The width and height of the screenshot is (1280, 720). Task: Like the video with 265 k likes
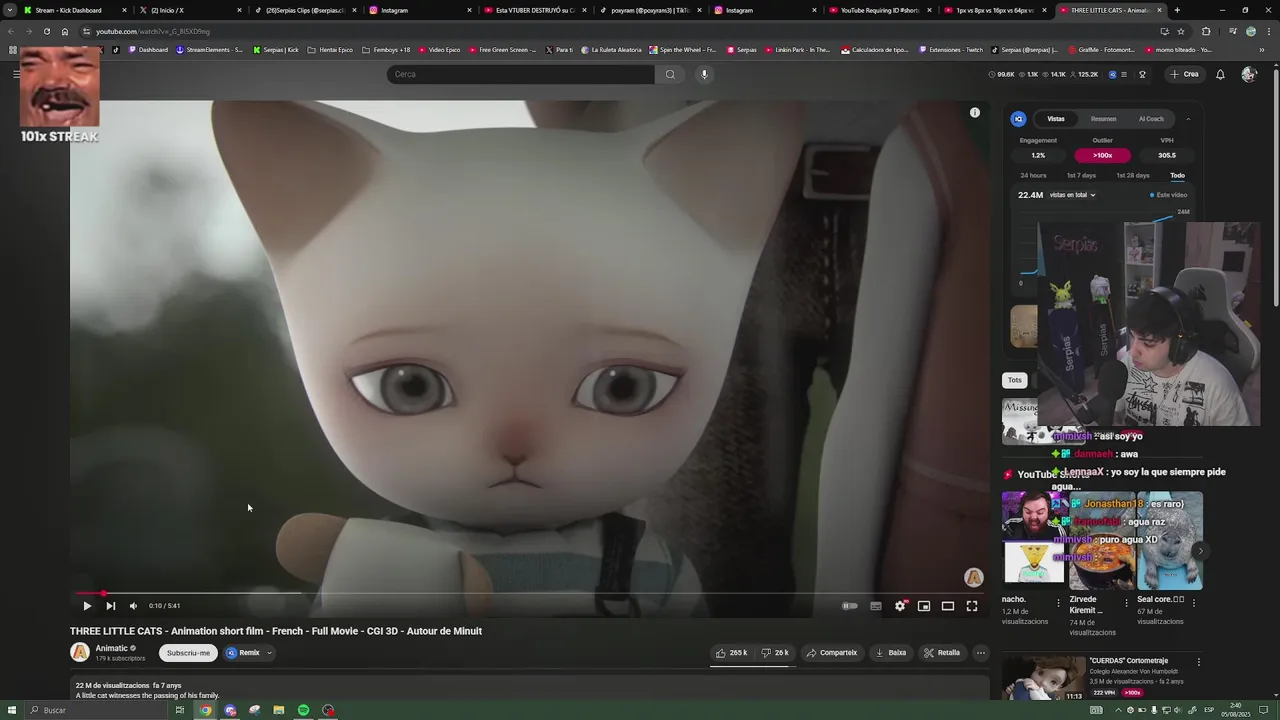point(732,653)
